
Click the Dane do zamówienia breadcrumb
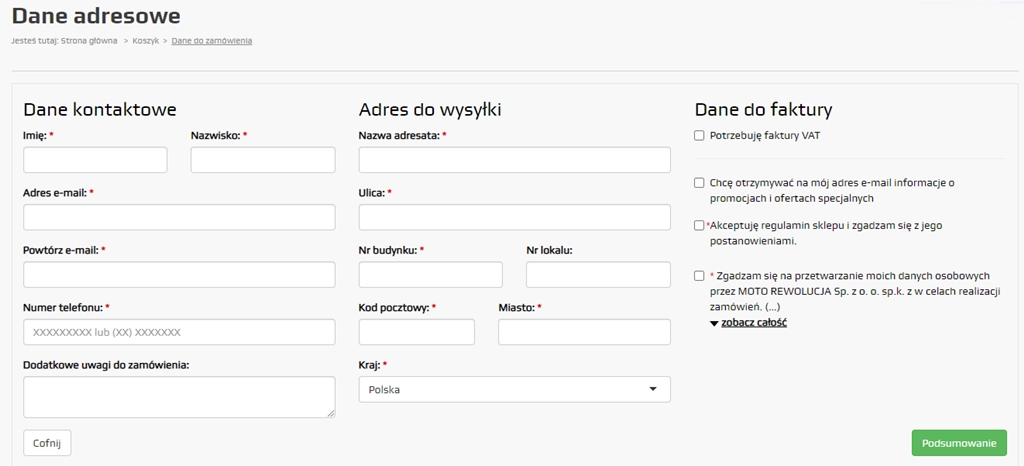click(212, 40)
